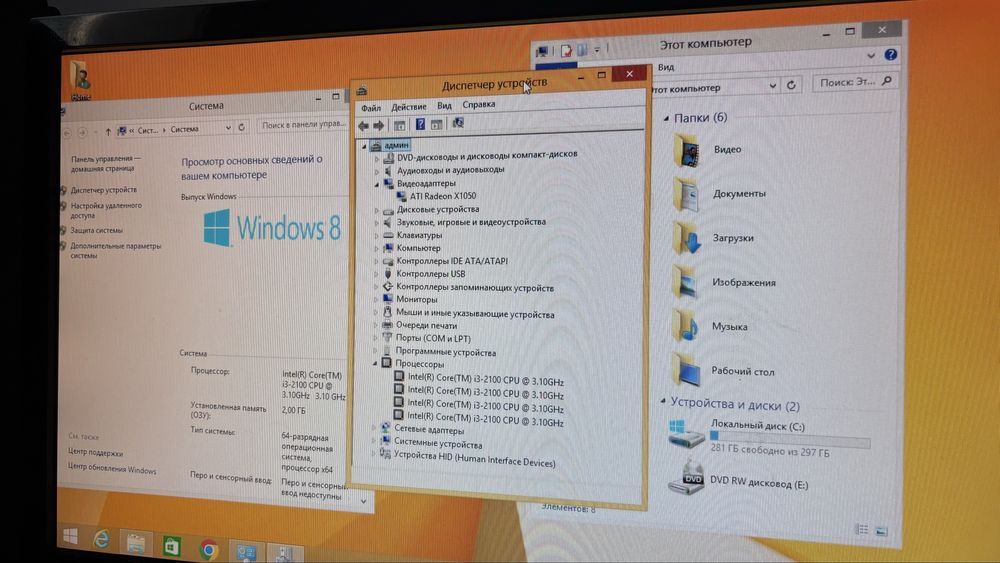Screen dimensions: 1000x563
Task: Open Windows Store from taskbar
Action: pos(171,546)
